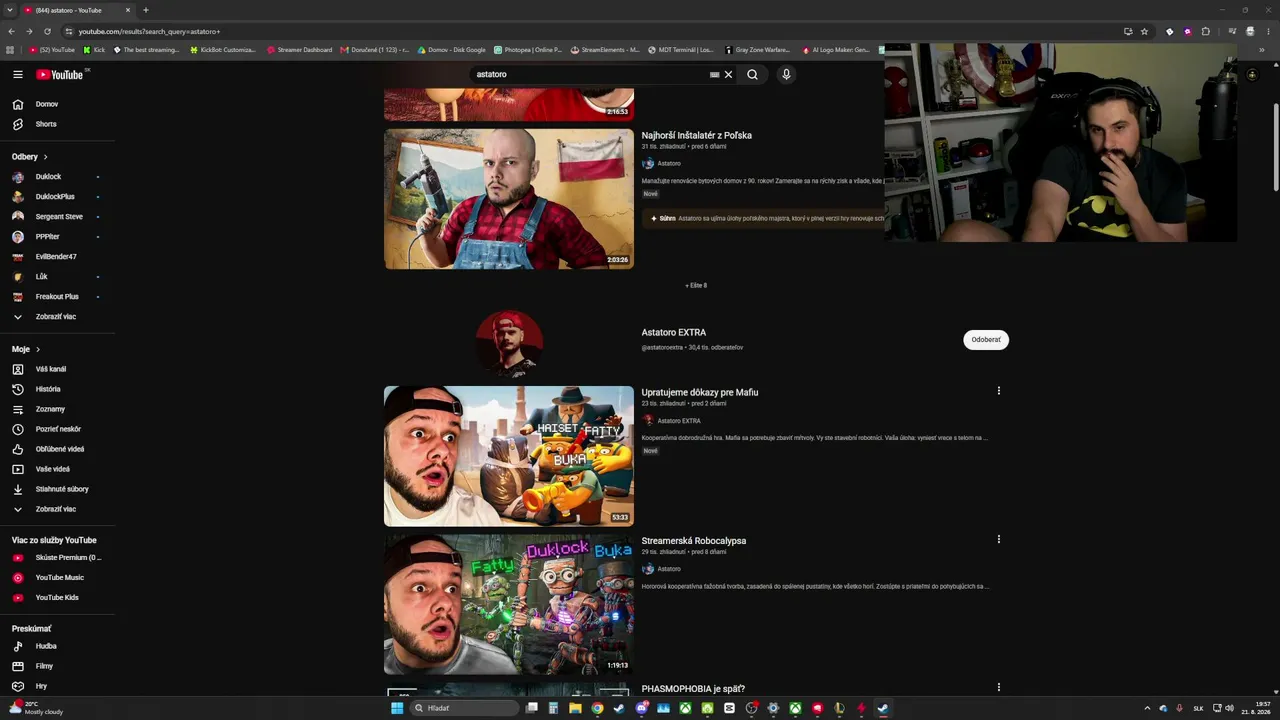Image resolution: width=1280 pixels, height=720 pixels.
Task: Subscribe to Astatoro EXTRA with Odoberať
Action: [986, 340]
